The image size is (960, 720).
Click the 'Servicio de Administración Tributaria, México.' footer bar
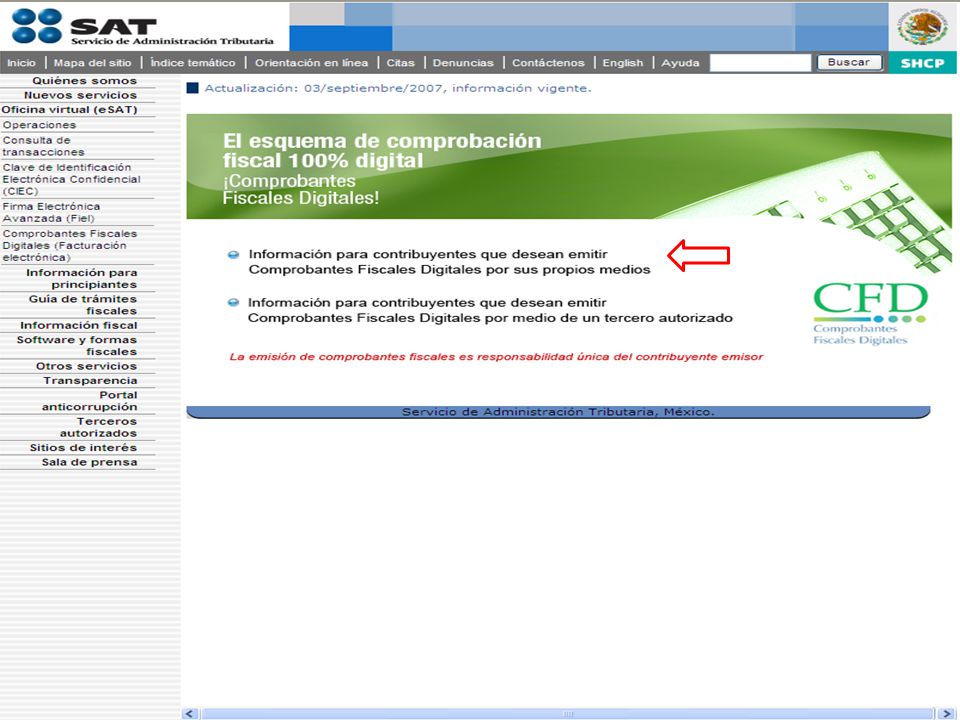click(558, 412)
